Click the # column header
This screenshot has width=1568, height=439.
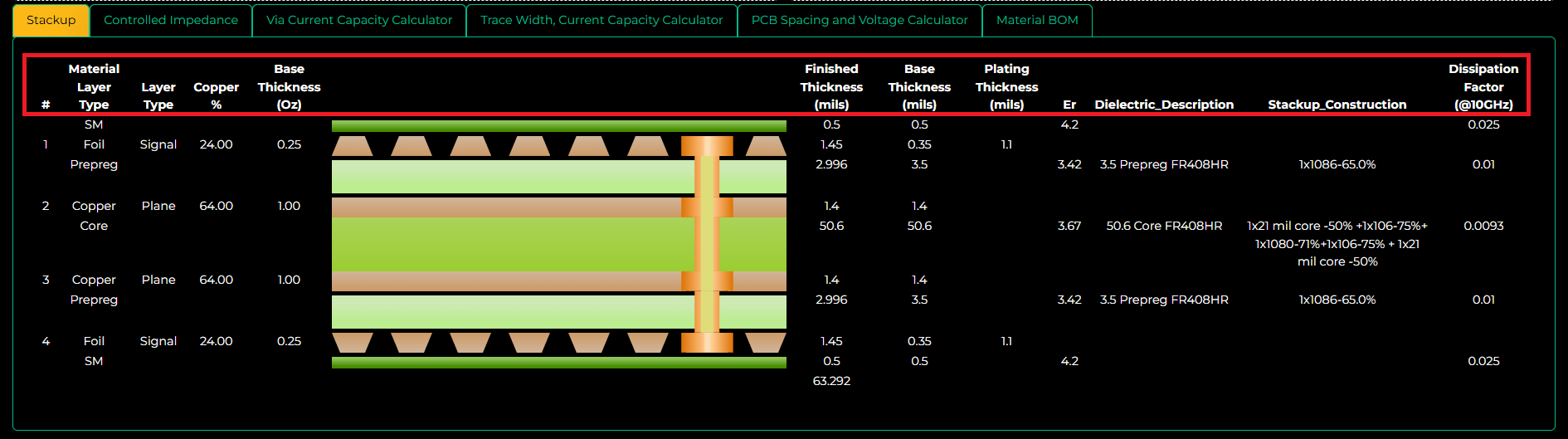click(x=46, y=105)
